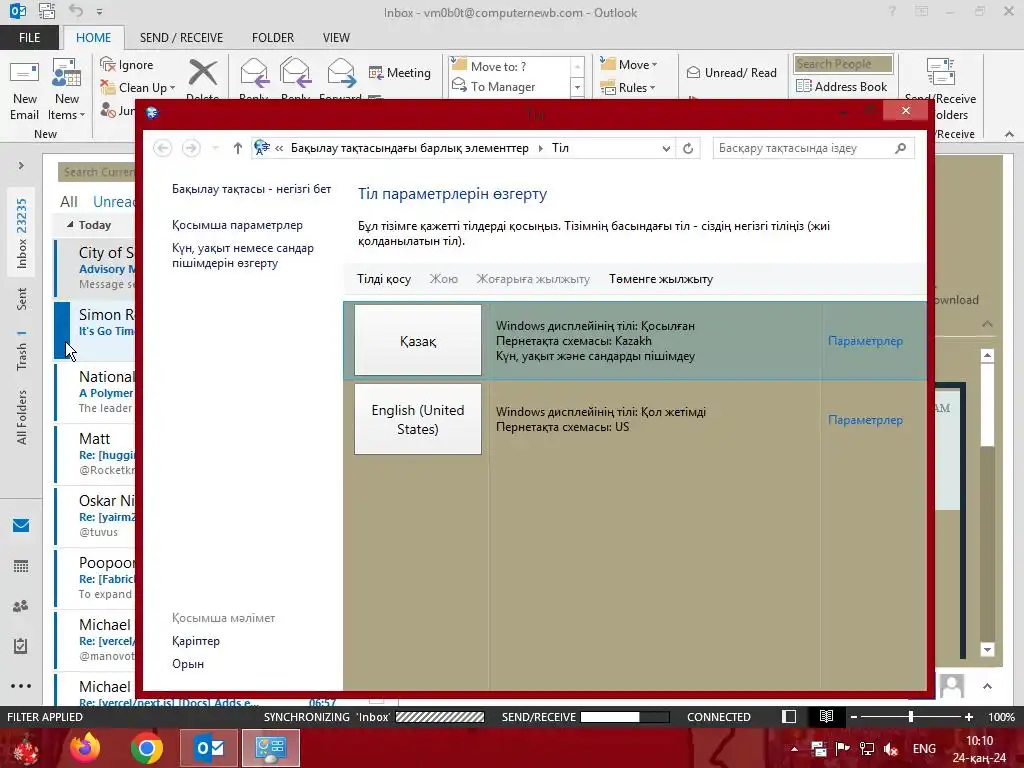Screen dimensions: 1024x768
Task: Zoom in with plus button
Action: click(x=968, y=717)
